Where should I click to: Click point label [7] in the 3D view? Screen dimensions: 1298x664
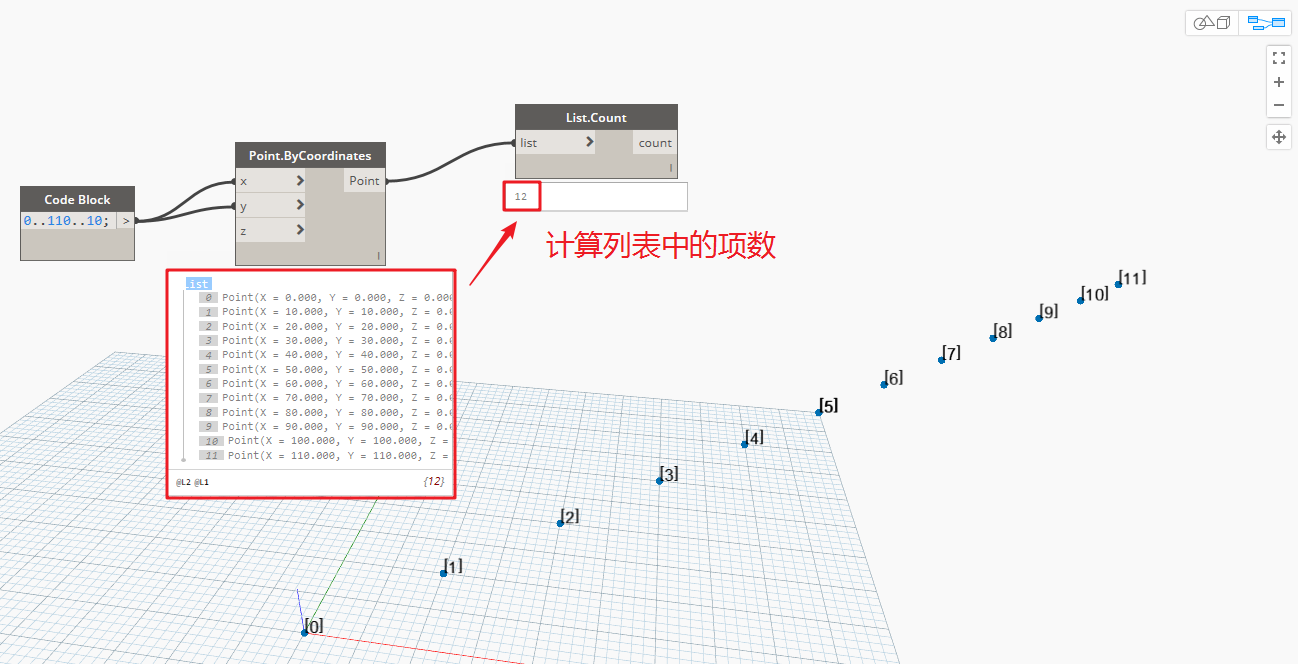(951, 353)
